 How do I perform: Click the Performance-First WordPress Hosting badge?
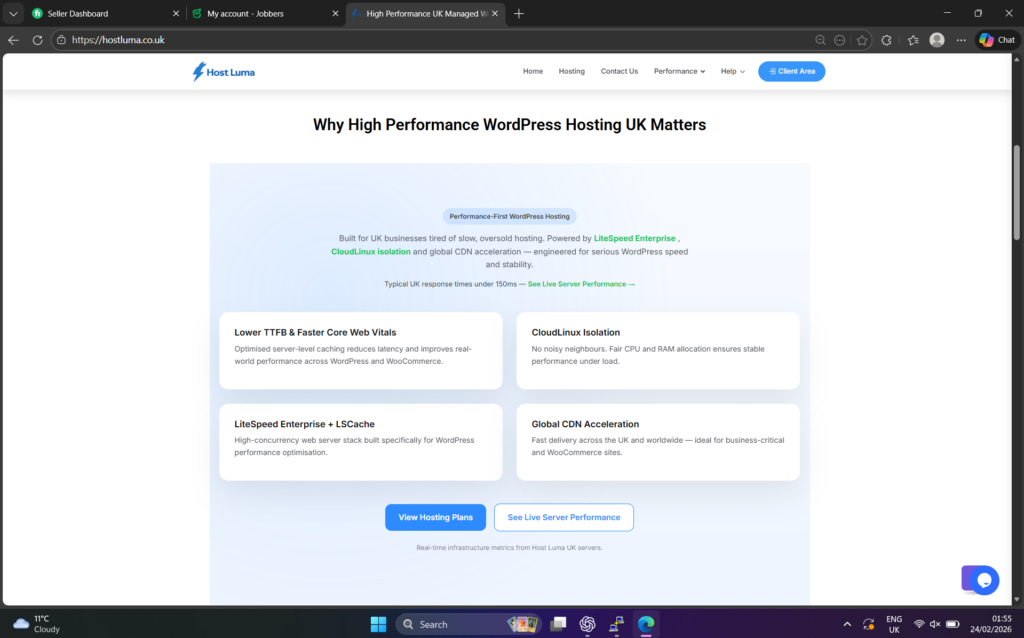pyautogui.click(x=509, y=216)
